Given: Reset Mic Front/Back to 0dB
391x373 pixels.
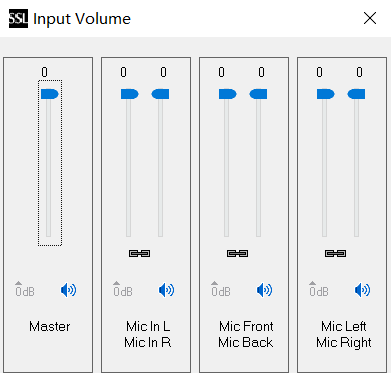Looking at the screenshot, I should (221, 289).
